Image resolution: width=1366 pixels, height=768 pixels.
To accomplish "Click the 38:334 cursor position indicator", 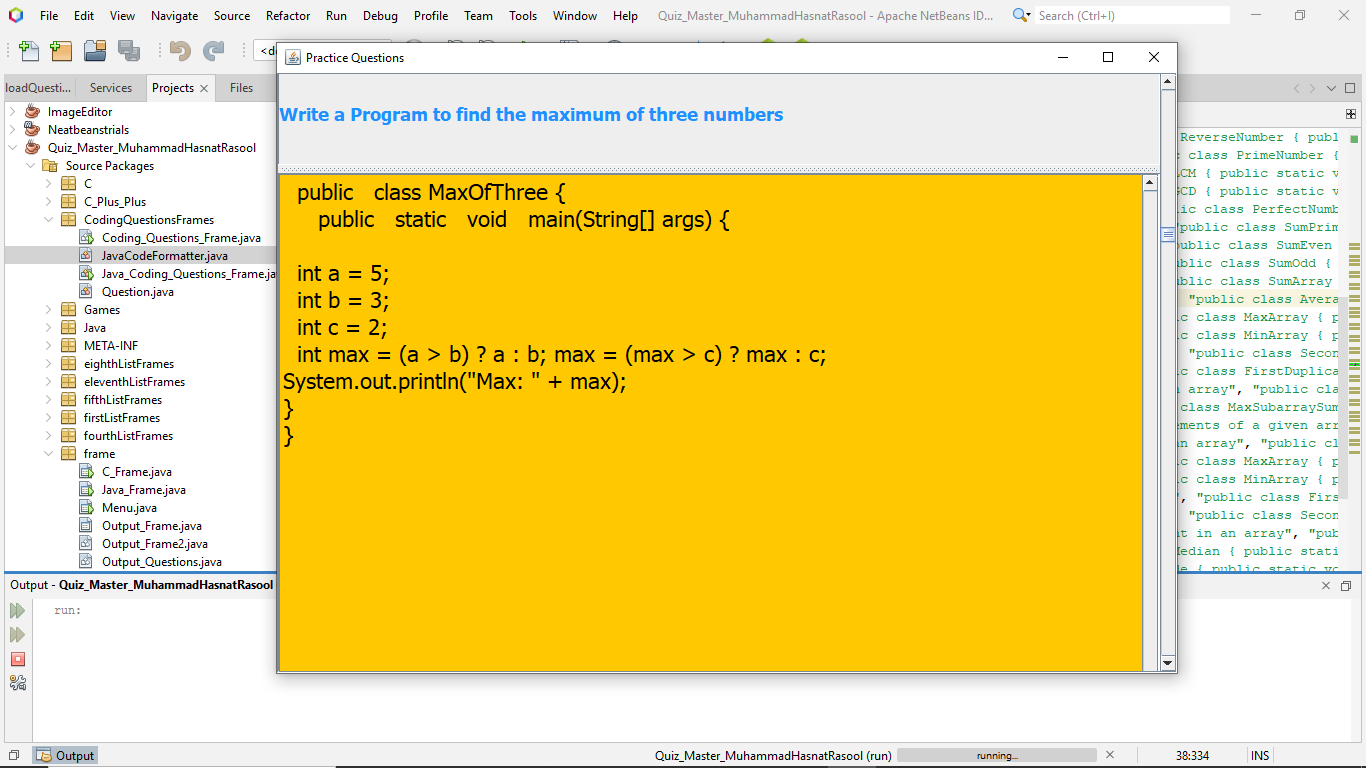I will tap(1193, 756).
